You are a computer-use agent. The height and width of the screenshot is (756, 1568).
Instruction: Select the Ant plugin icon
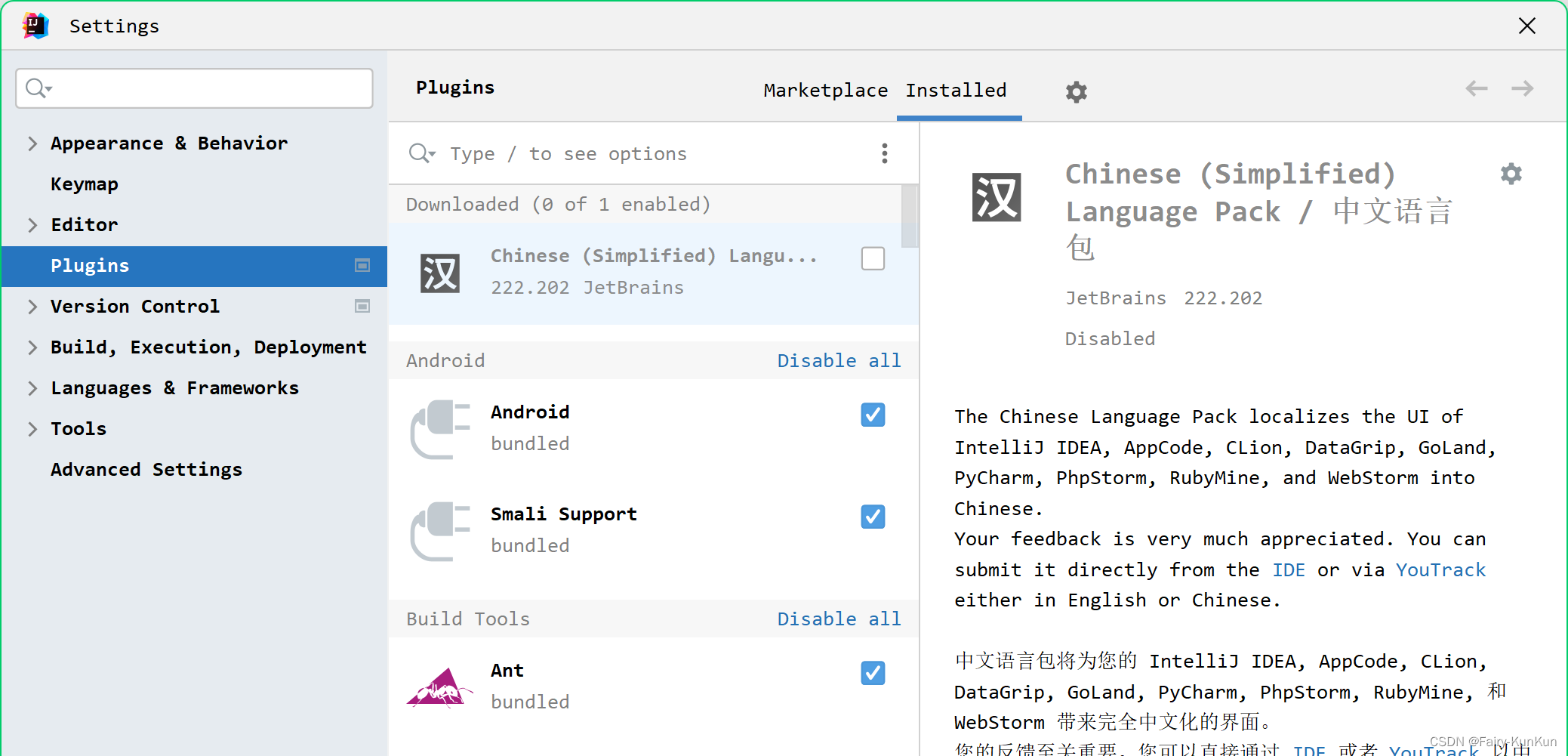pyautogui.click(x=439, y=686)
